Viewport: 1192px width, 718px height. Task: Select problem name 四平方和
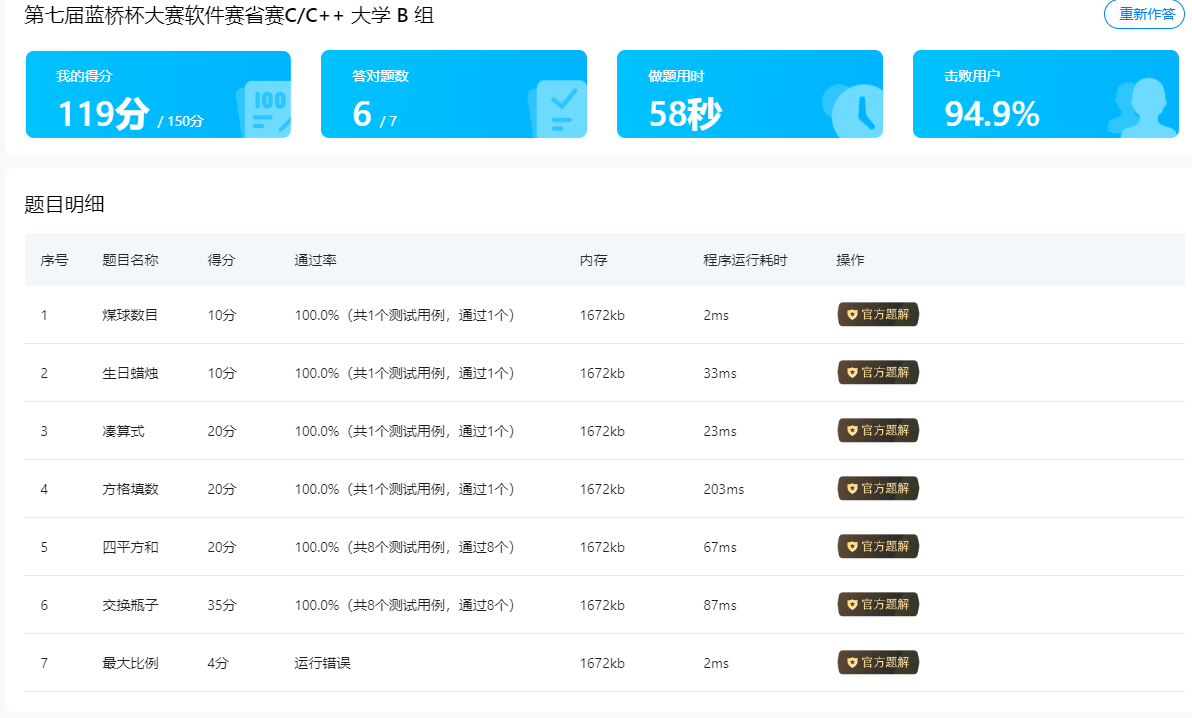click(130, 547)
